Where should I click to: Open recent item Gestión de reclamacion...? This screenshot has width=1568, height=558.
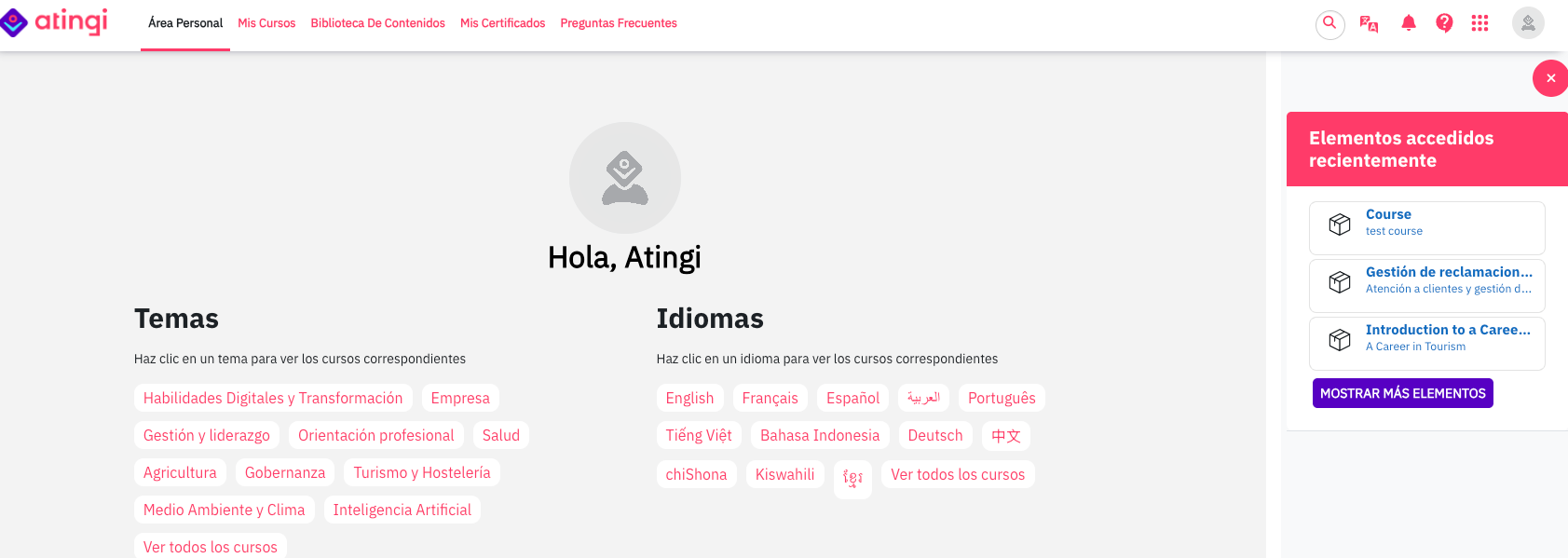point(1449,272)
